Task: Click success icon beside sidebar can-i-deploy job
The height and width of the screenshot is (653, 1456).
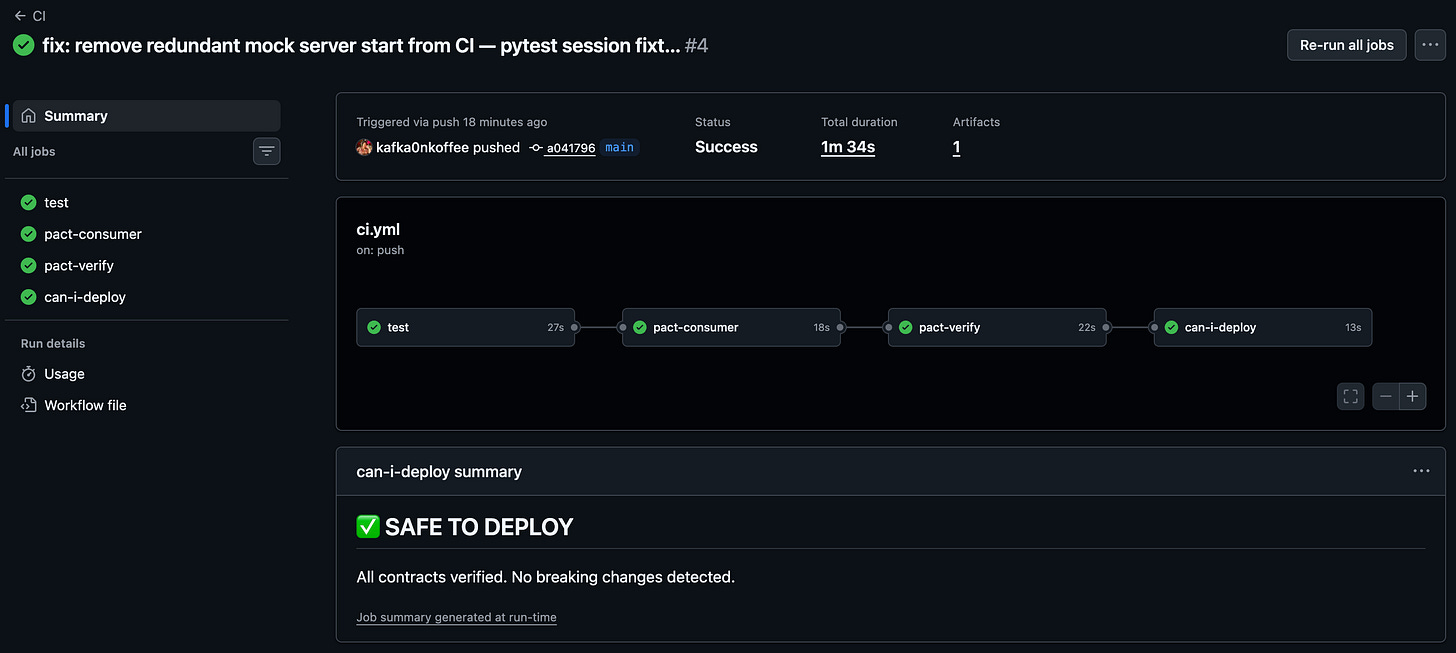Action: click(29, 297)
